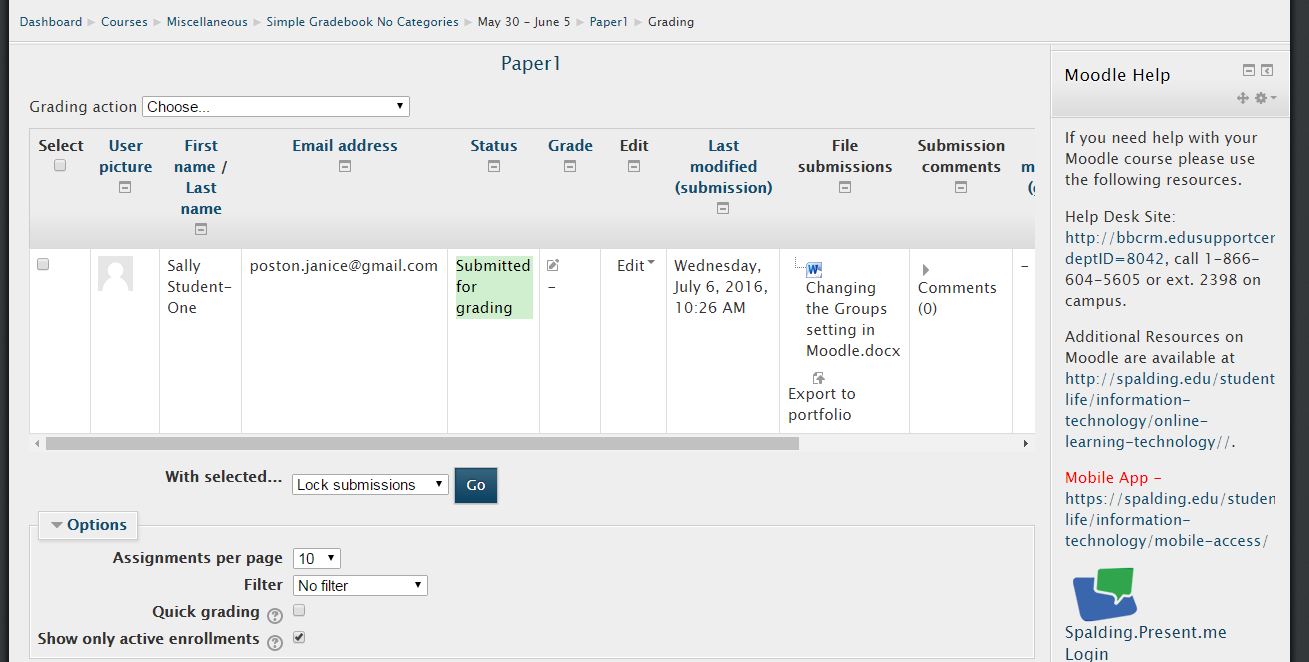1309x662 pixels.
Task: Uncheck Show only active enrollments
Action: [x=299, y=637]
